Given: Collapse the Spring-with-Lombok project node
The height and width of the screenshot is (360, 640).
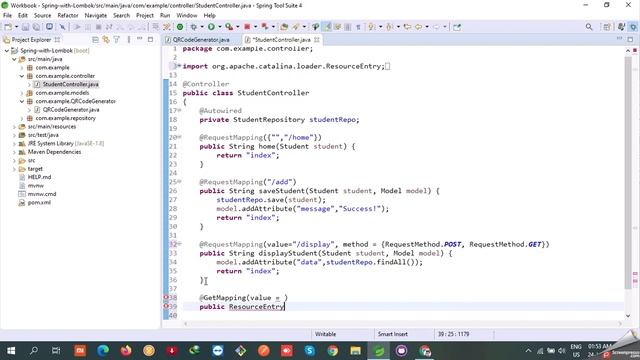Looking at the screenshot, I should click(7, 51).
